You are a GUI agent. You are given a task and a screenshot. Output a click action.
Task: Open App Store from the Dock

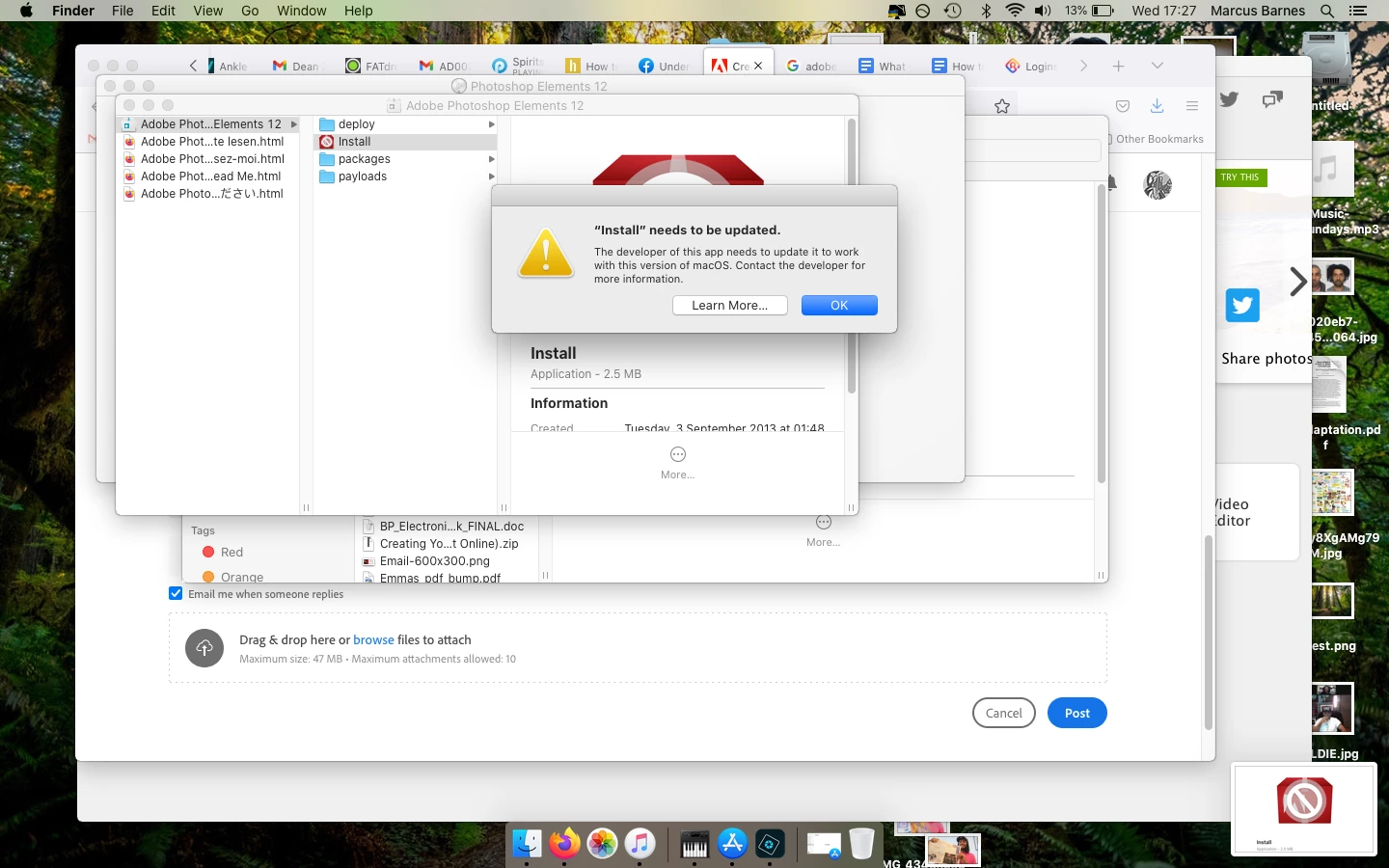click(732, 844)
